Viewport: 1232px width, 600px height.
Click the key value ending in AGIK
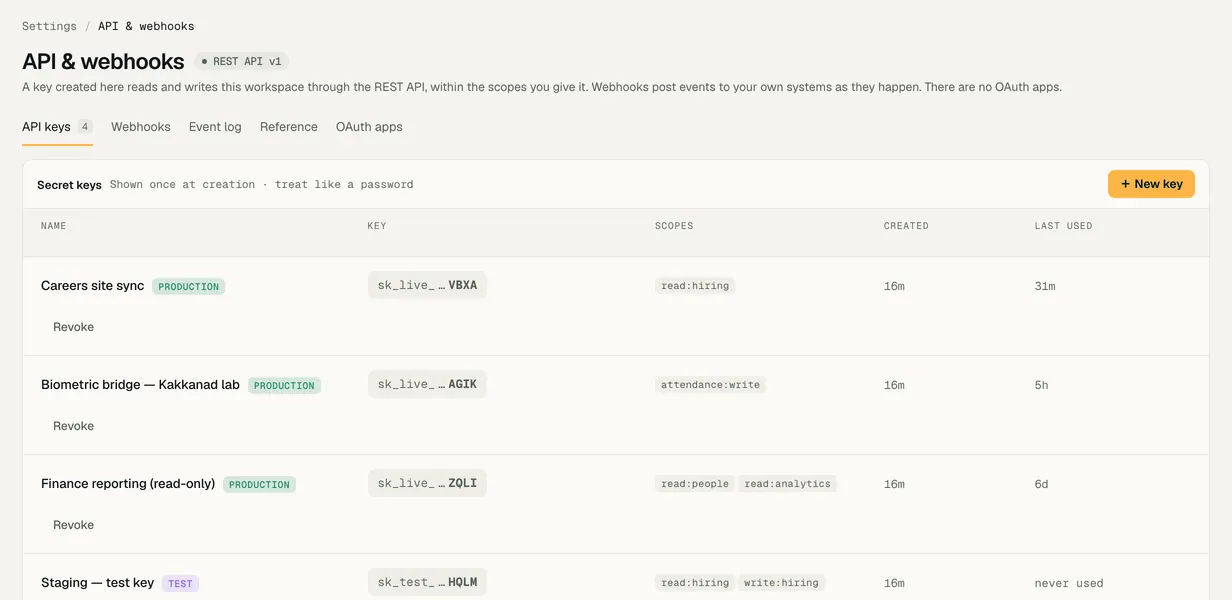click(427, 384)
